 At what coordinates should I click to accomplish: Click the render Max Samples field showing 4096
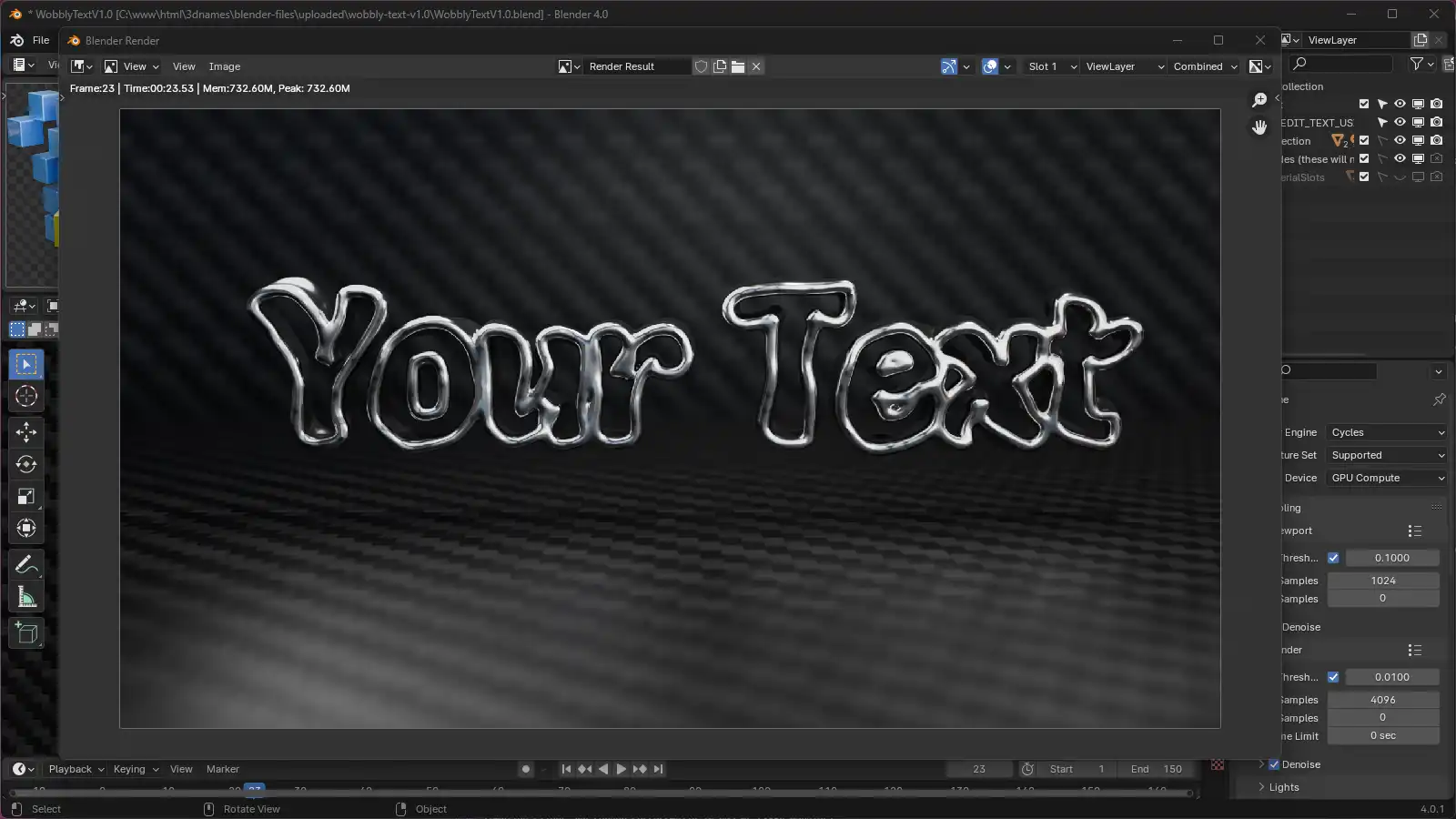click(x=1383, y=700)
